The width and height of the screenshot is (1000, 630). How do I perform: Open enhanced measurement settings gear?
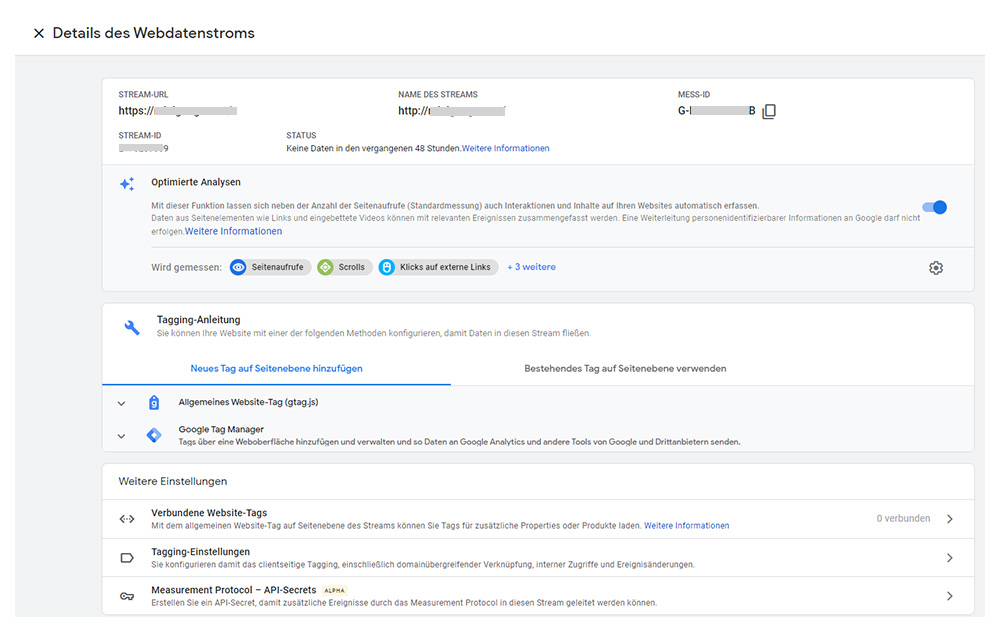click(x=936, y=268)
